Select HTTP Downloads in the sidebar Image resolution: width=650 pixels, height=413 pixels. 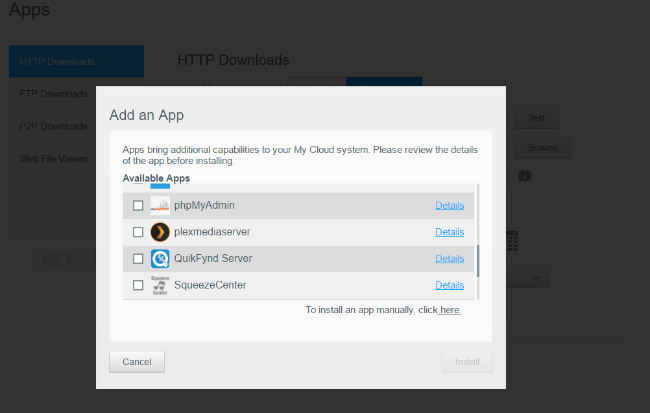(x=77, y=61)
